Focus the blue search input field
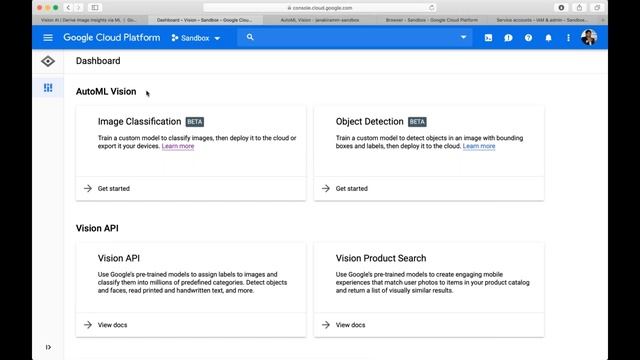The width and height of the screenshot is (640, 360). [354, 38]
